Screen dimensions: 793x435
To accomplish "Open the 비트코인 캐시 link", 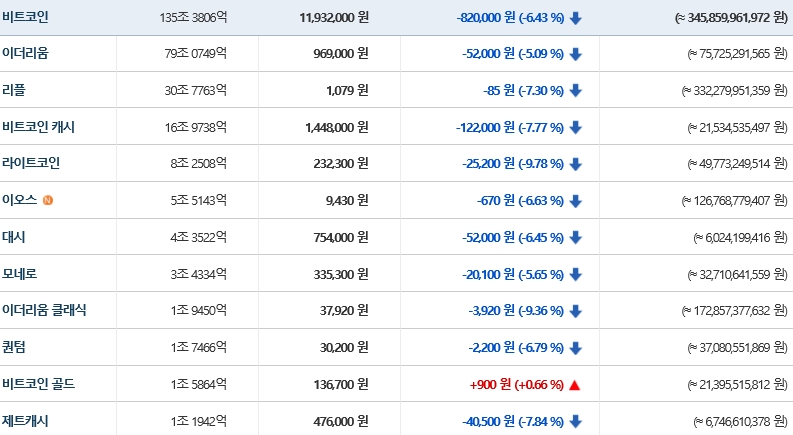I will (x=38, y=127).
